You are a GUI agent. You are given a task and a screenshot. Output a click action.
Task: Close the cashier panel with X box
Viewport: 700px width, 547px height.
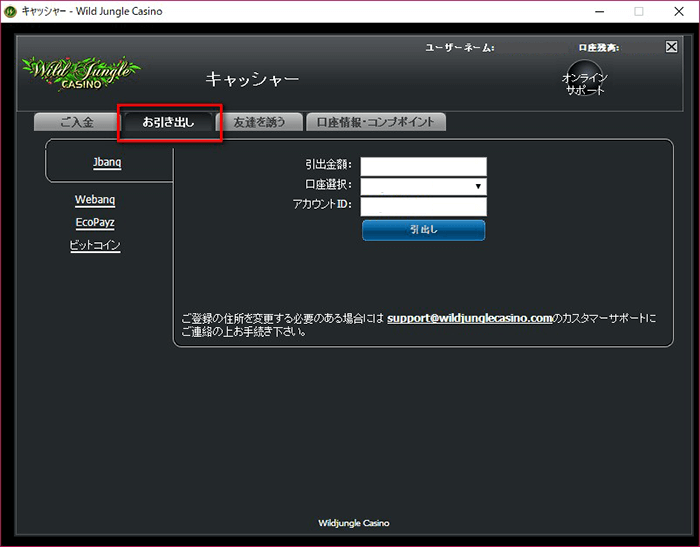pyautogui.click(x=671, y=47)
